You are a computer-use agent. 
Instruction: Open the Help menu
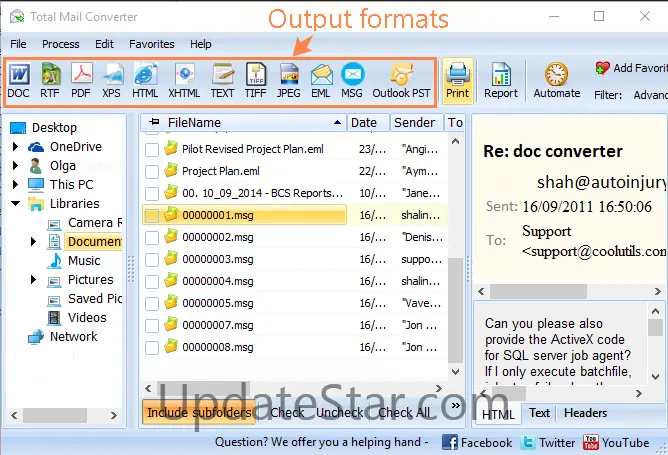(x=201, y=44)
